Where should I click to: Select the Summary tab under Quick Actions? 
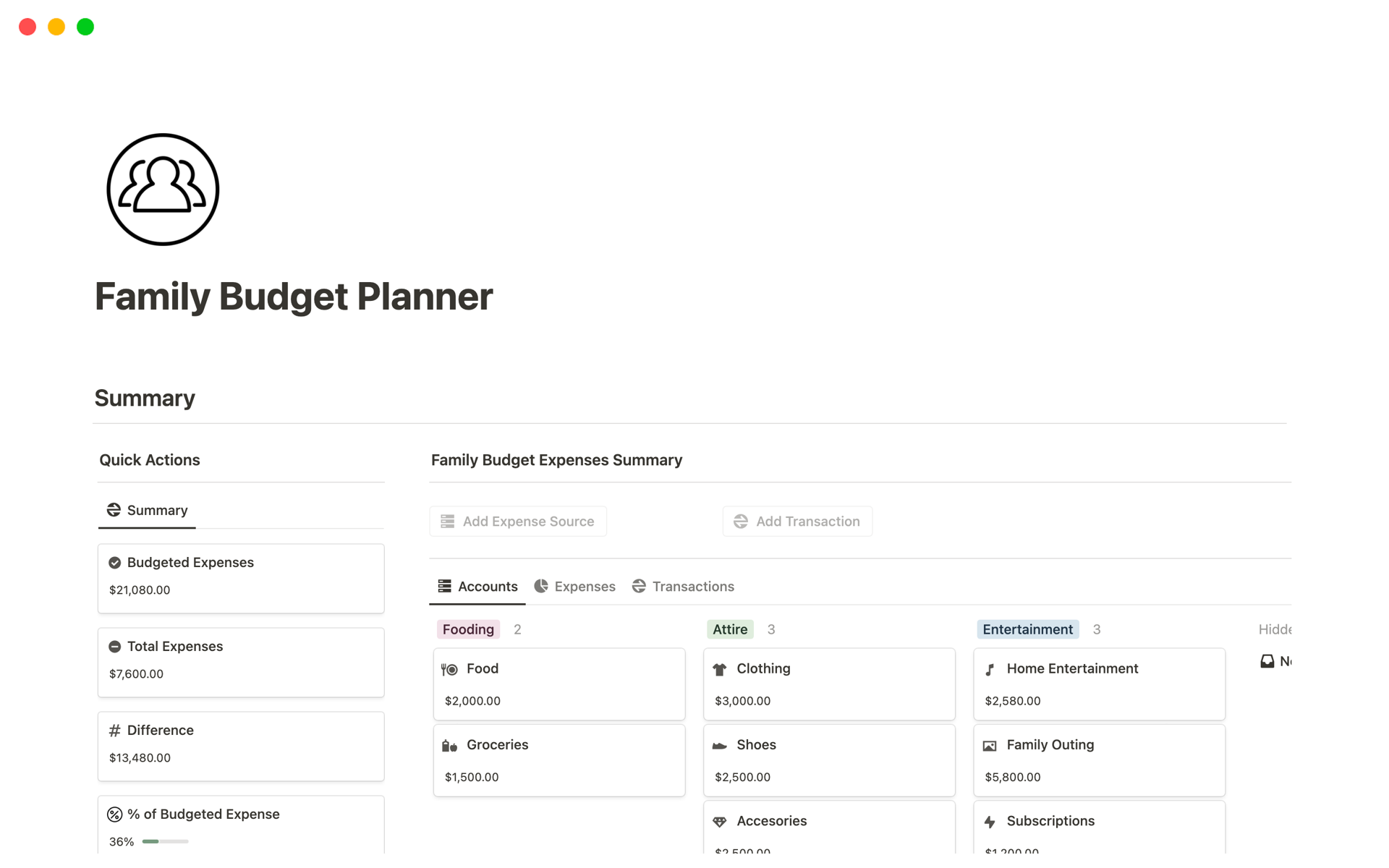148,511
